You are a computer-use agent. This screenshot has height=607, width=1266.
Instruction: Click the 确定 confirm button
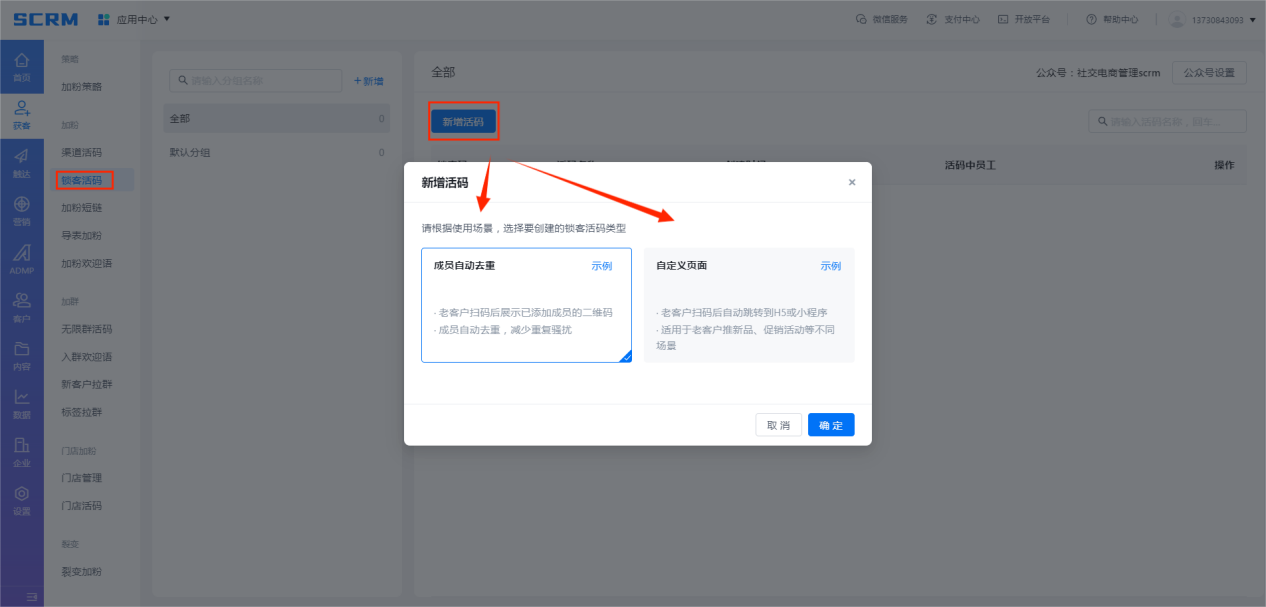pos(830,425)
